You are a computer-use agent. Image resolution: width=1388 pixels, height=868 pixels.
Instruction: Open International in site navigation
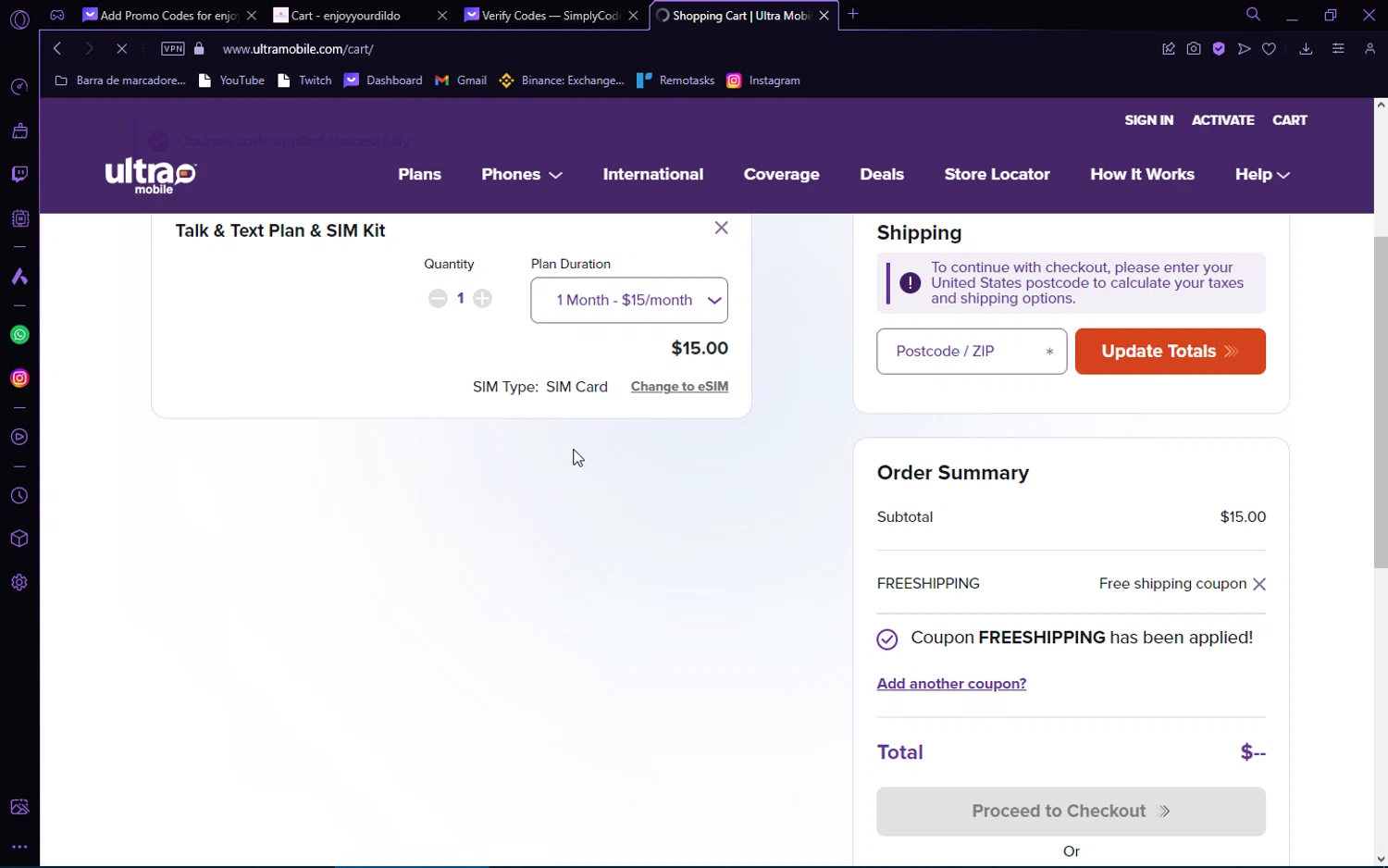tap(653, 174)
